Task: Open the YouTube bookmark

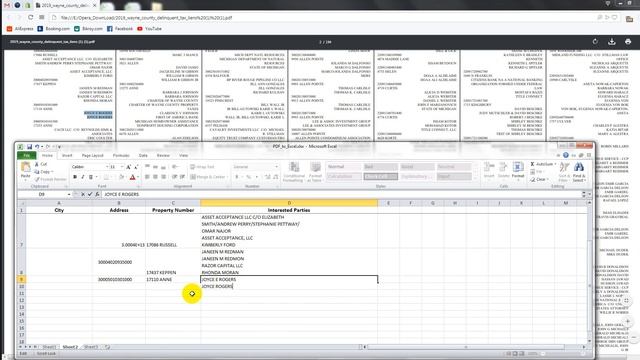Action: coord(149,29)
